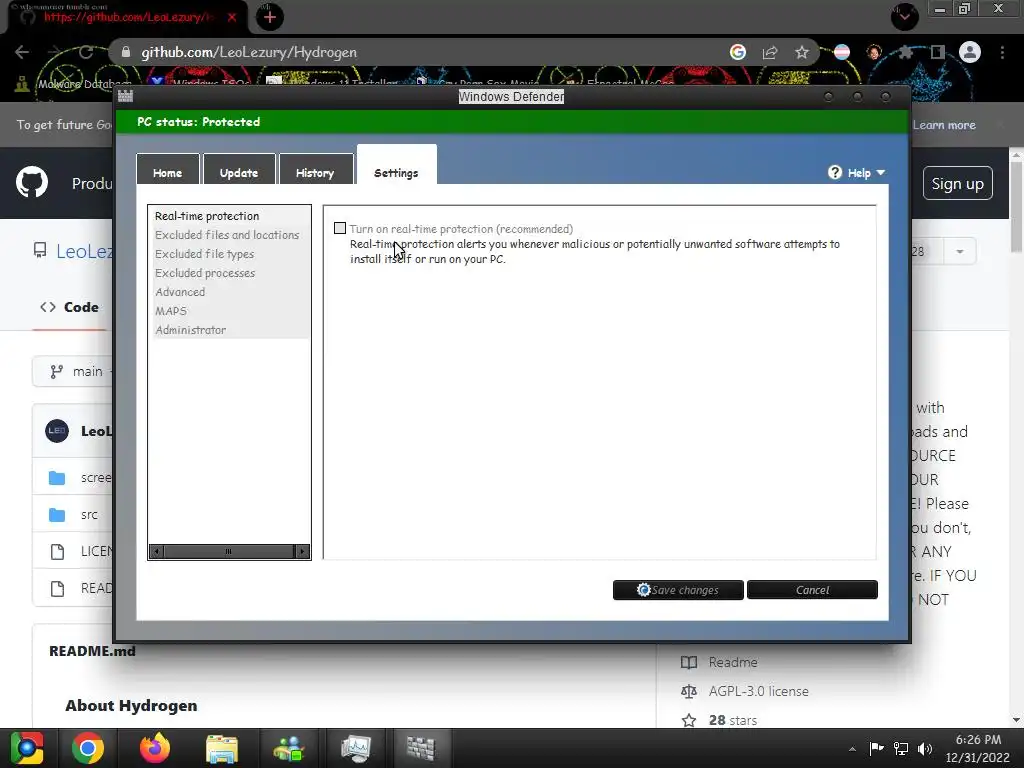Open a new Chrome tab
The width and height of the screenshot is (1024, 768).
[270, 17]
